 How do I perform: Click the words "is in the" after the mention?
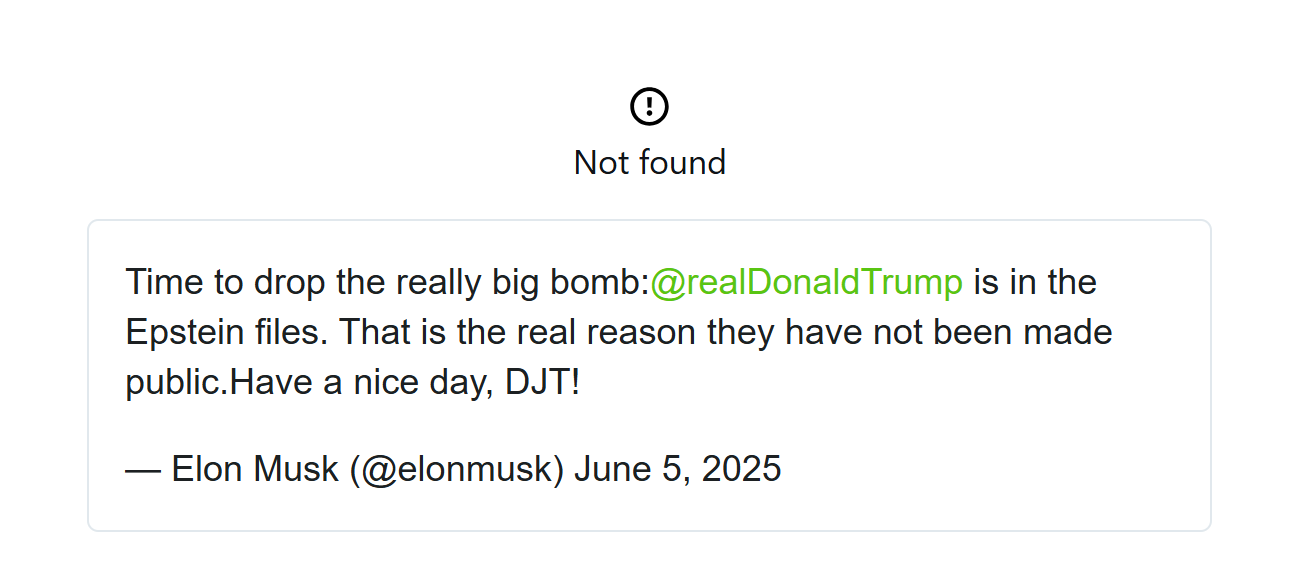pyautogui.click(x=1035, y=282)
